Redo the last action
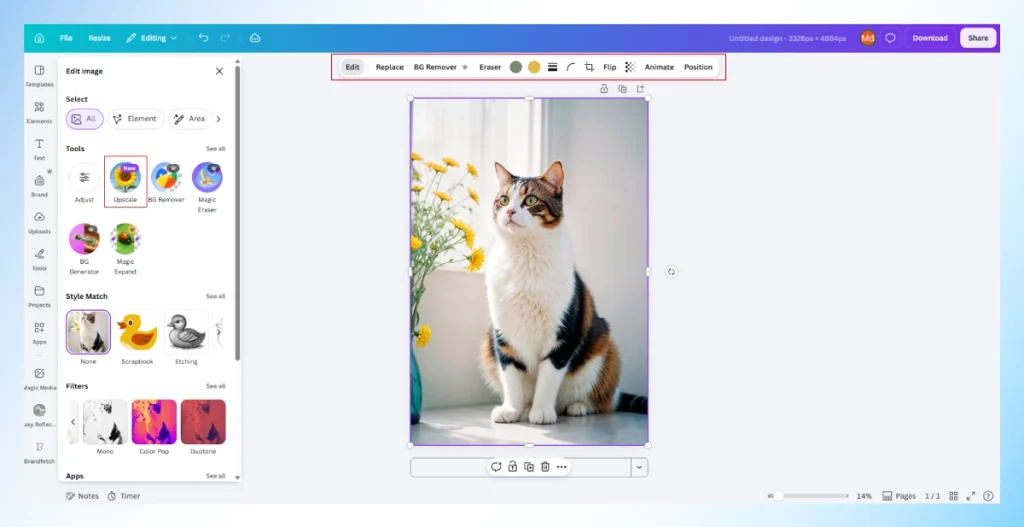 coord(225,38)
